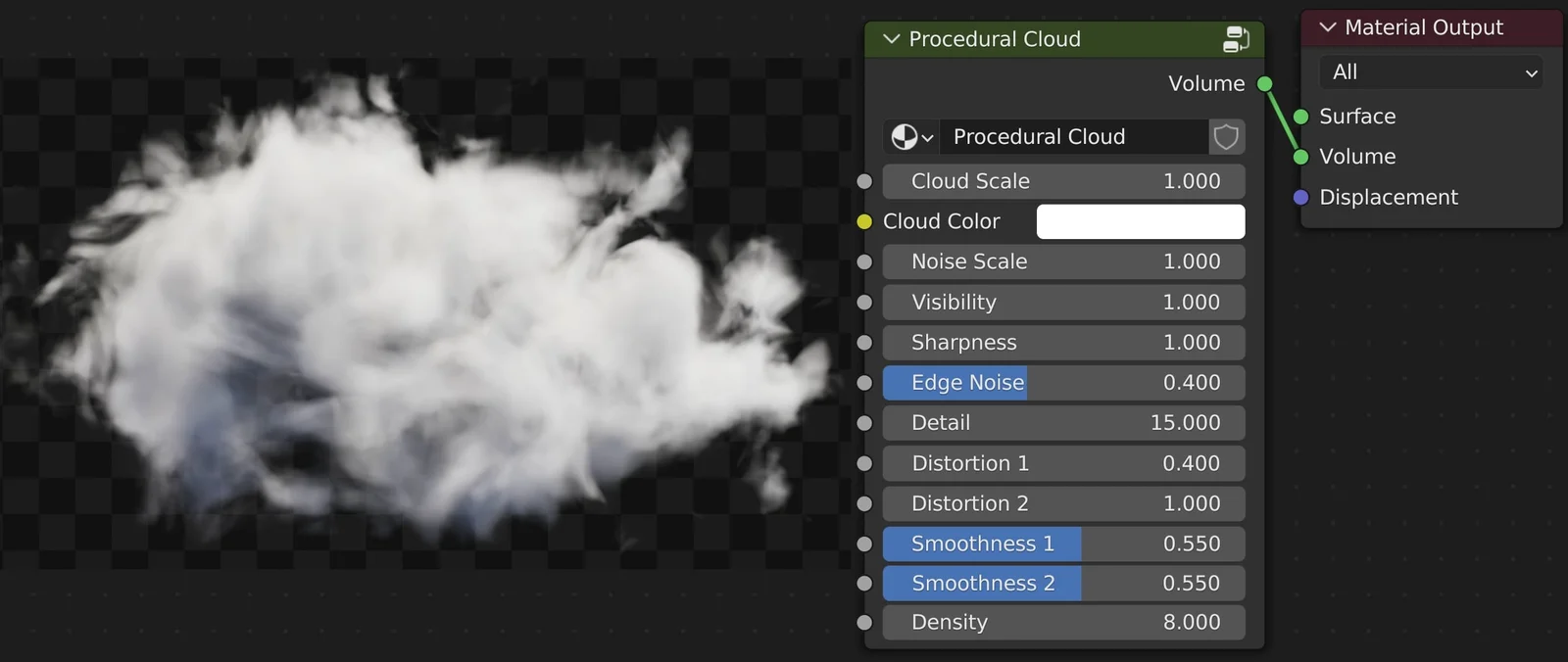Click the Smoothness 2 input socket
Screen dimensions: 1568x662
(x=864, y=584)
